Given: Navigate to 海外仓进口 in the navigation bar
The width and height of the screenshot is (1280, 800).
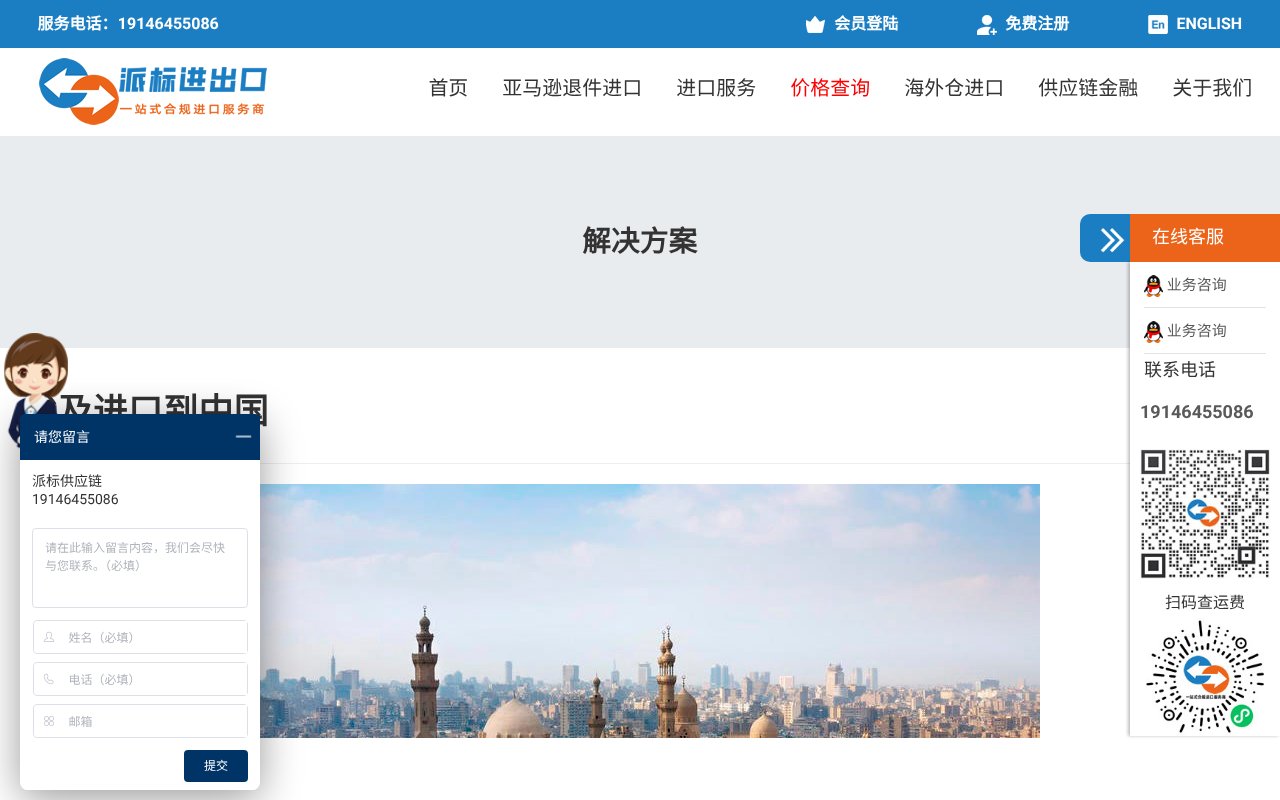Looking at the screenshot, I should click(954, 88).
